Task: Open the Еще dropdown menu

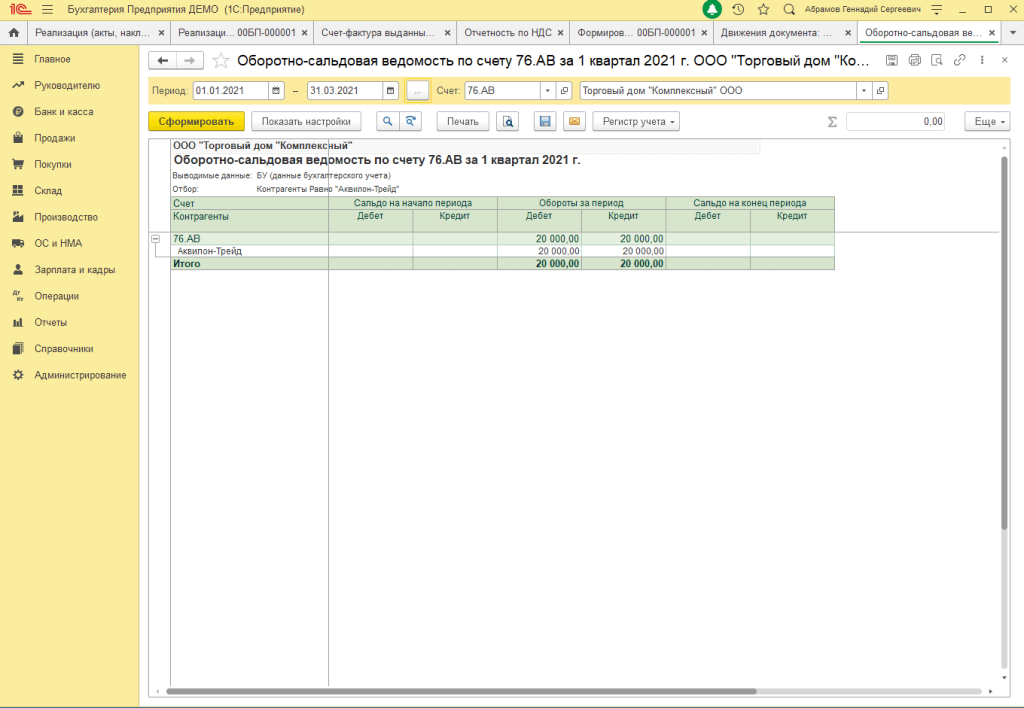Action: 987,121
